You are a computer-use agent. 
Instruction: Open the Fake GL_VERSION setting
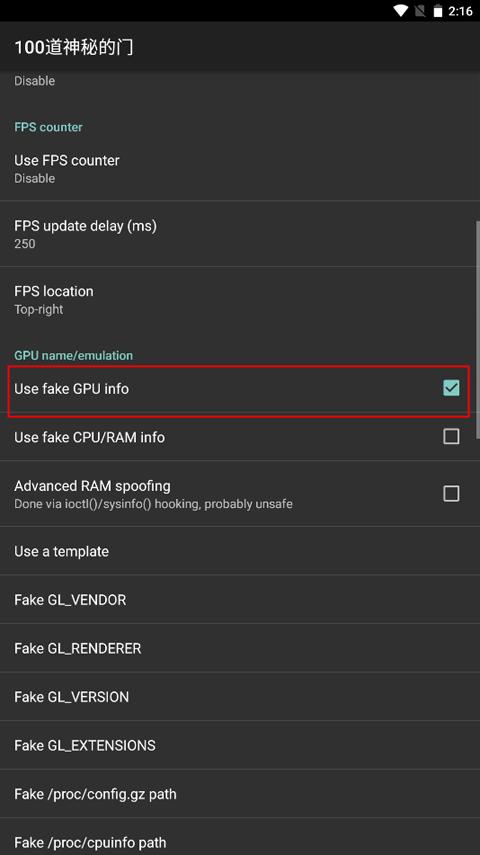(x=240, y=696)
